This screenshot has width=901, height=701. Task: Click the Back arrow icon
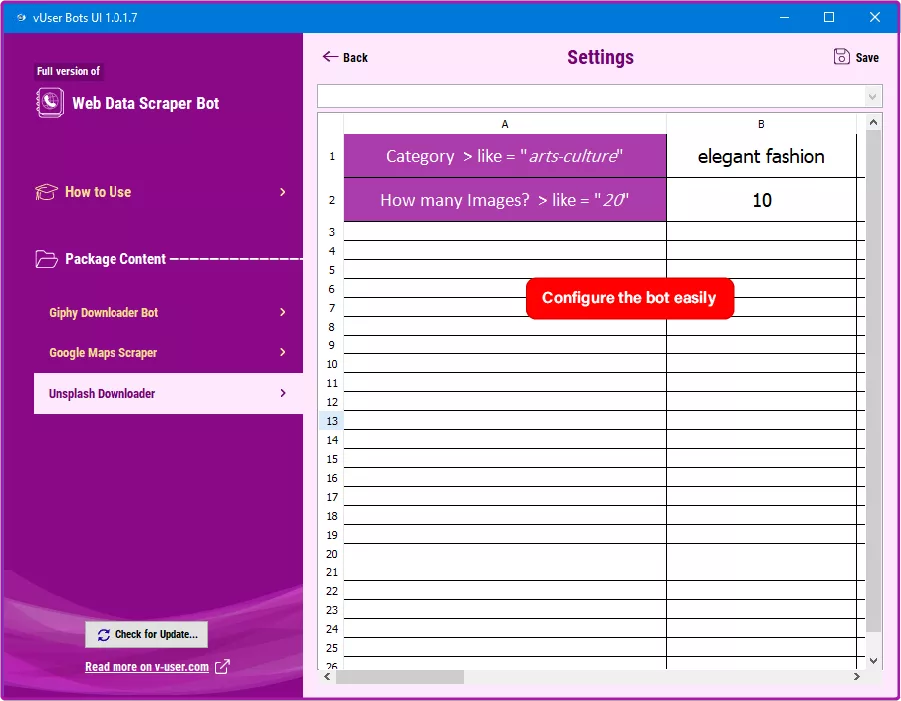click(330, 56)
